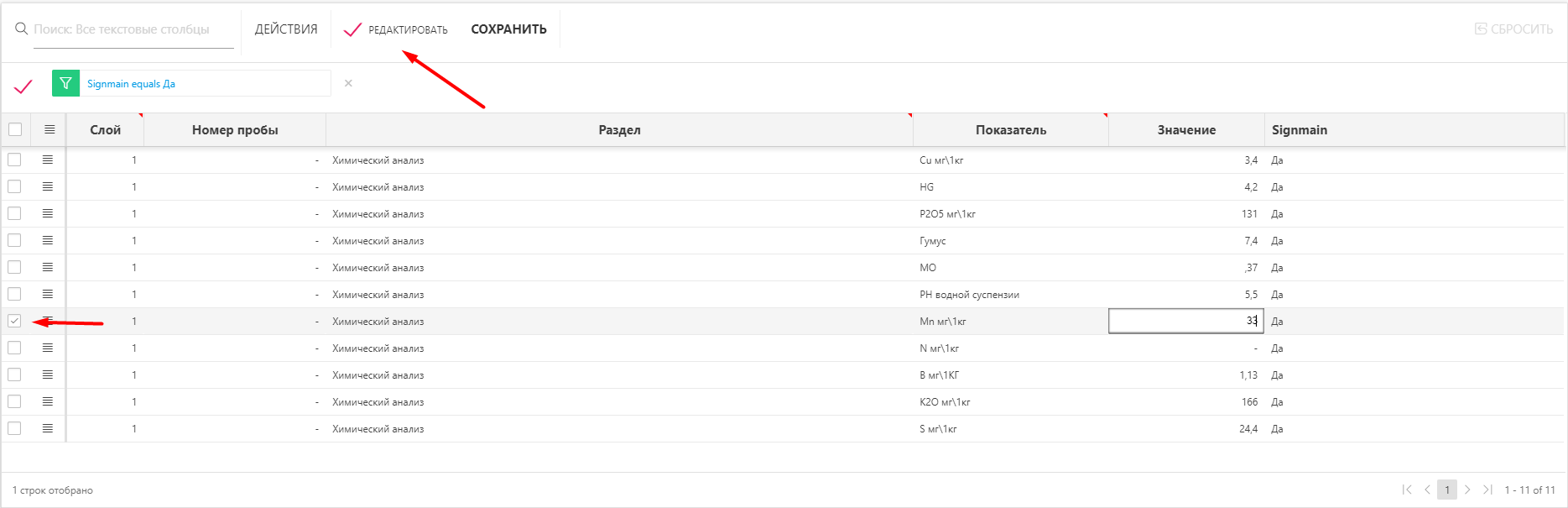Viewport: 1568px width, 508px height.
Task: Open row menu for S мг\1кг row
Action: 48,428
